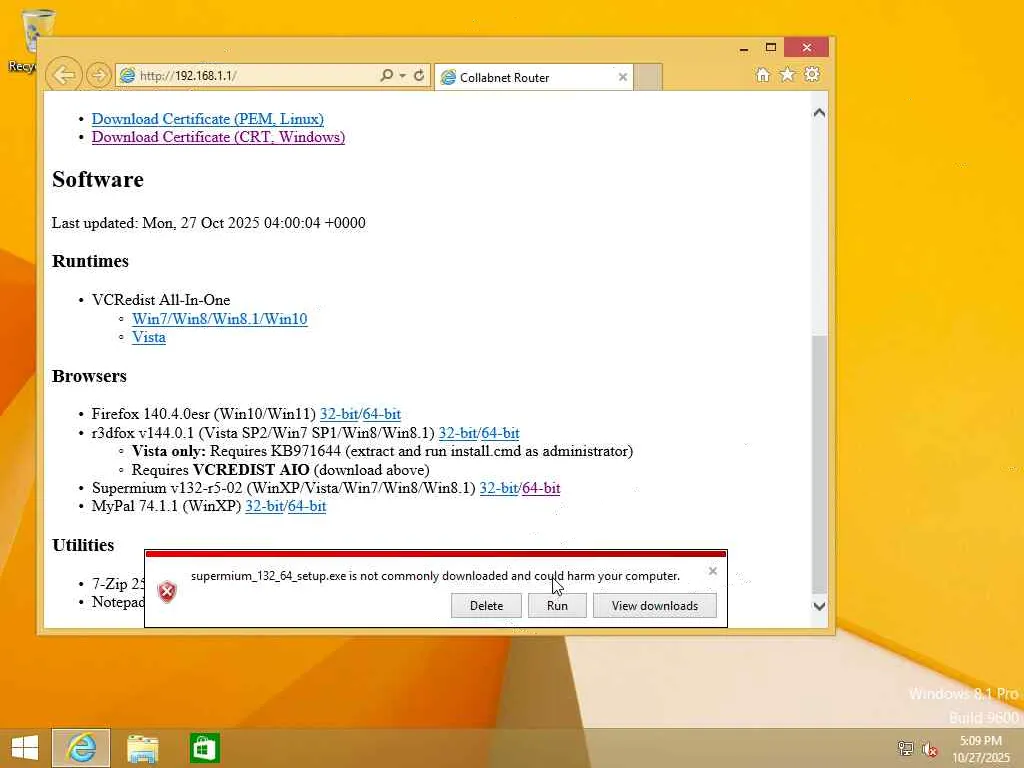Download r3dfox v144.0.1 32-bit
This screenshot has width=1024, height=768.
point(457,433)
